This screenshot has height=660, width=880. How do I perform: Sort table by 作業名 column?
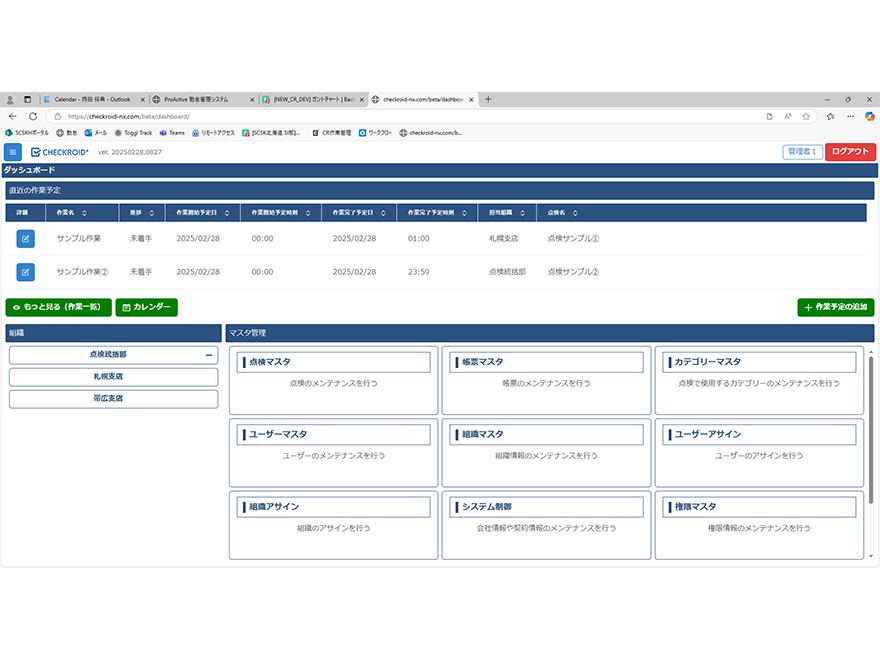click(x=84, y=213)
